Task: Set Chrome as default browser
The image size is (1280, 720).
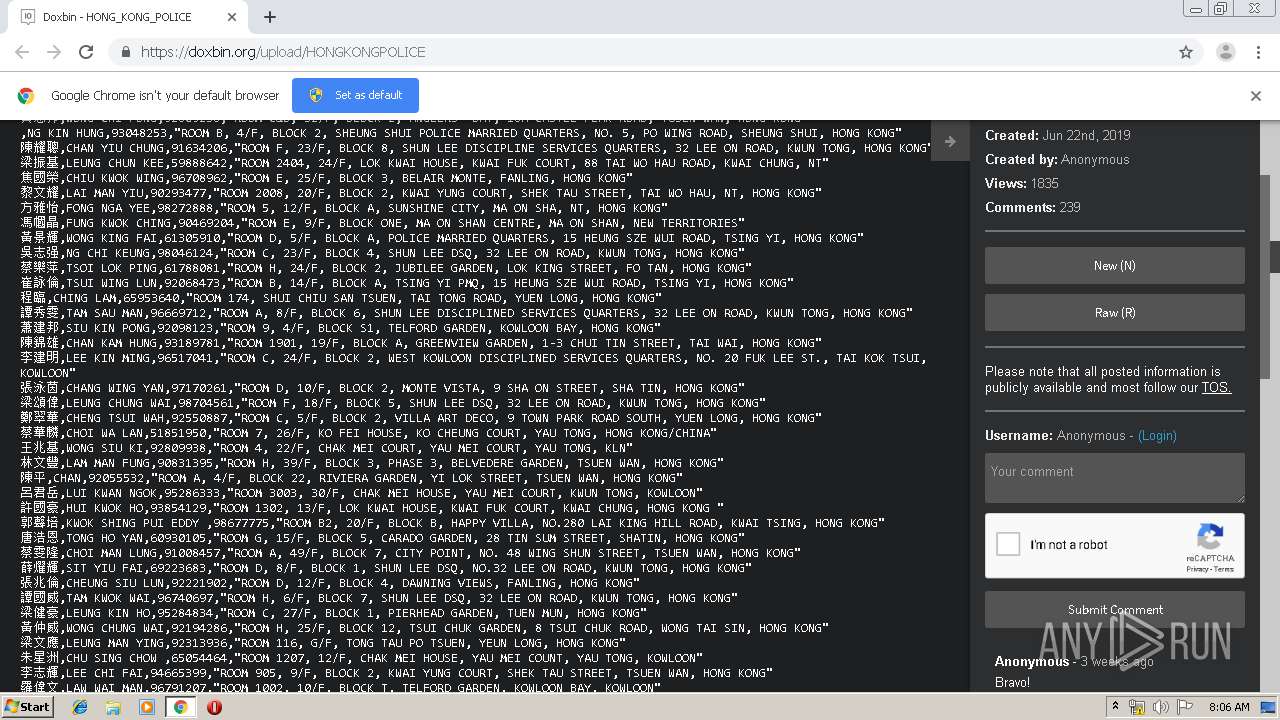Action: (355, 95)
